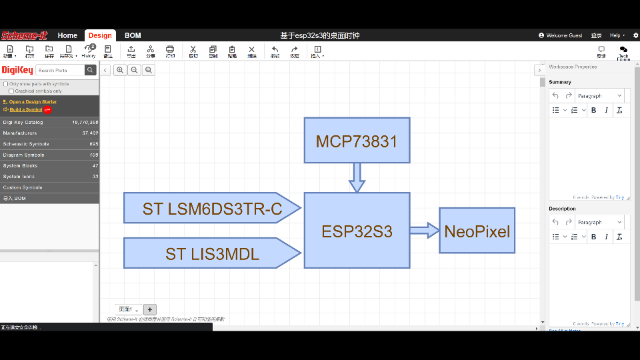This screenshot has height=360, width=640.
Task: Open the page tab dropdown arrow
Action: point(137,310)
